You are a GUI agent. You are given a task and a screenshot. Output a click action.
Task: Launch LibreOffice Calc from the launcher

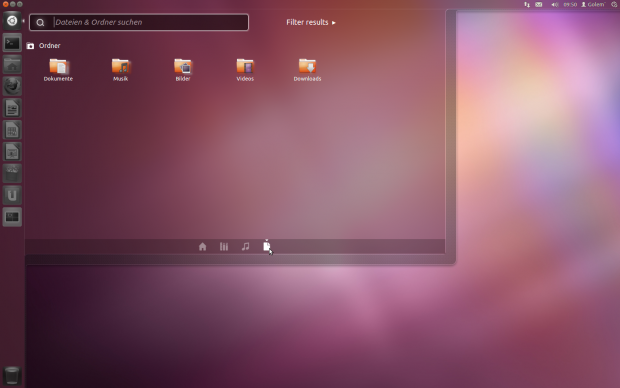pos(12,130)
